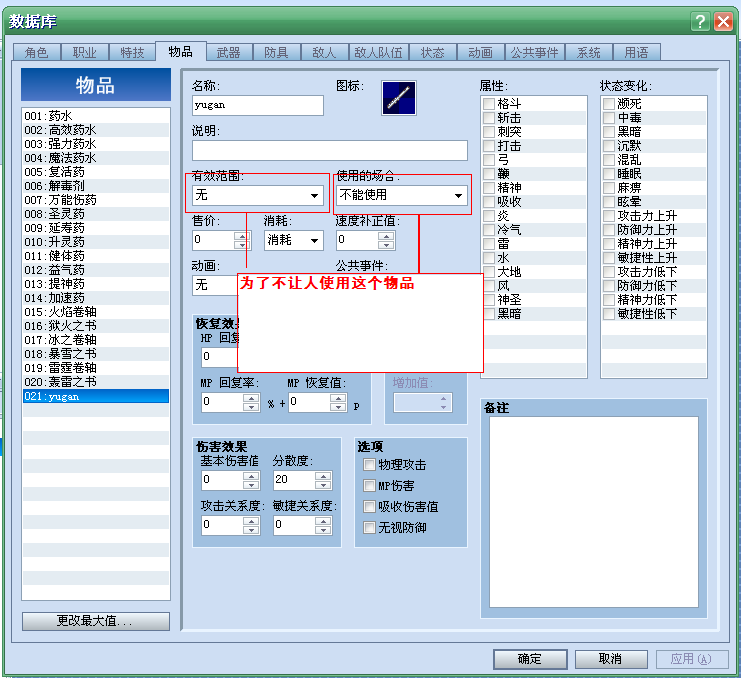Check the 睡眠 state change
The image size is (741, 678).
coord(609,173)
